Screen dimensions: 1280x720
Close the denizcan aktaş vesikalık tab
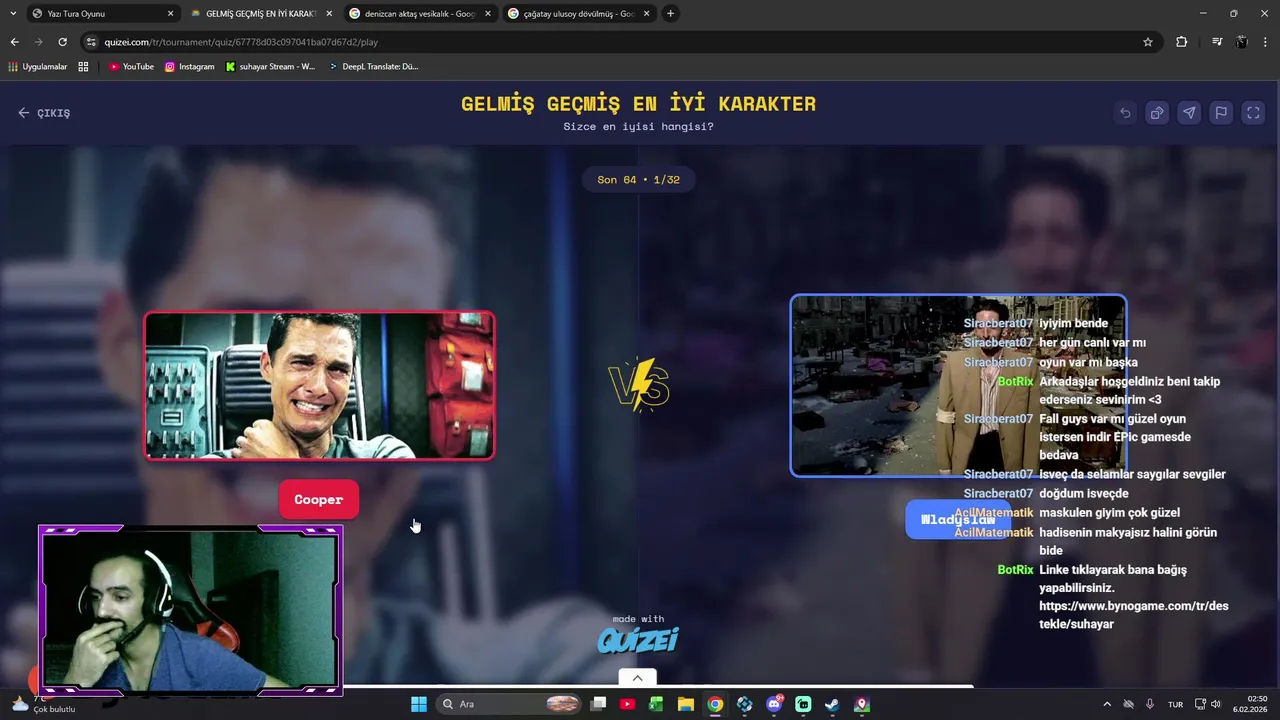(487, 14)
